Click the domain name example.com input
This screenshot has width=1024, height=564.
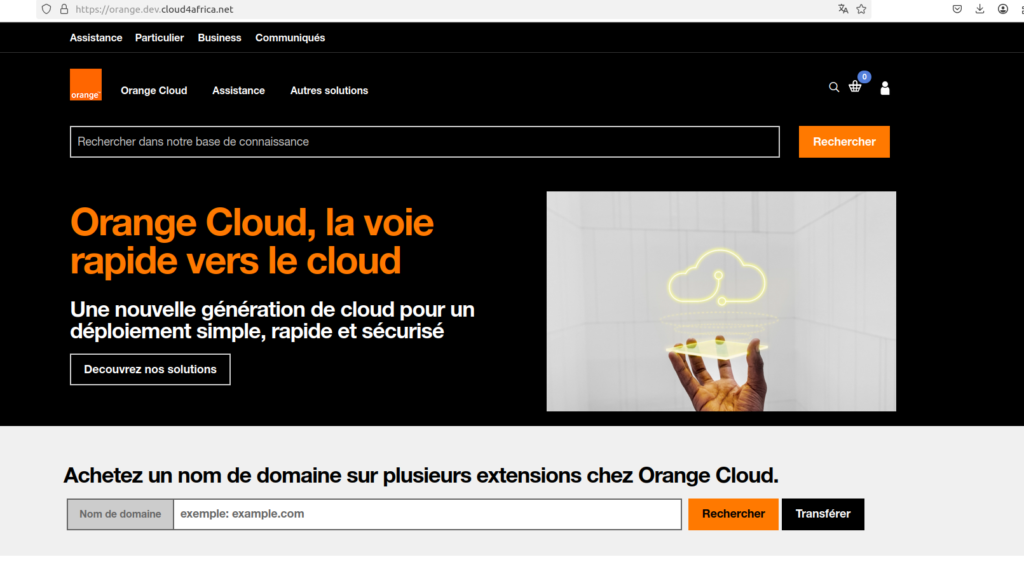[427, 514]
